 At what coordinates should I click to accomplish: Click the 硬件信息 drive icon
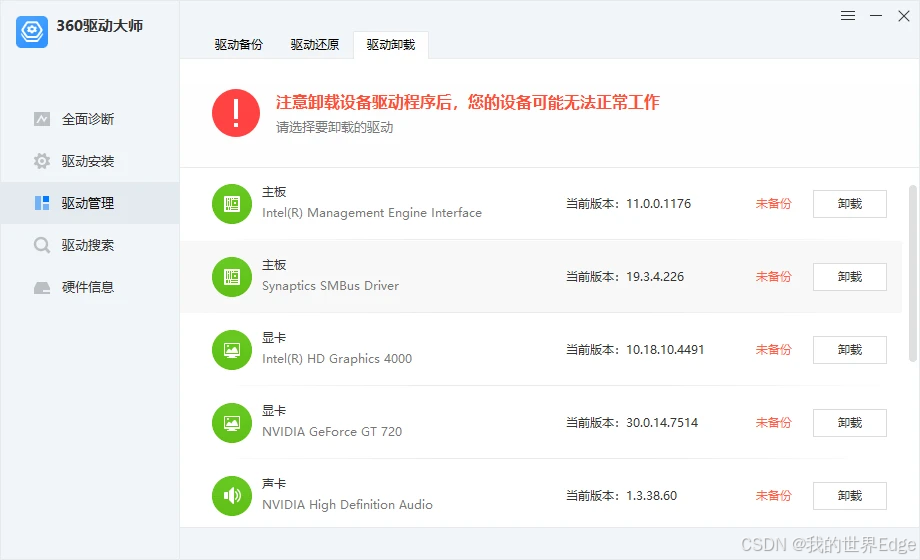coord(42,288)
